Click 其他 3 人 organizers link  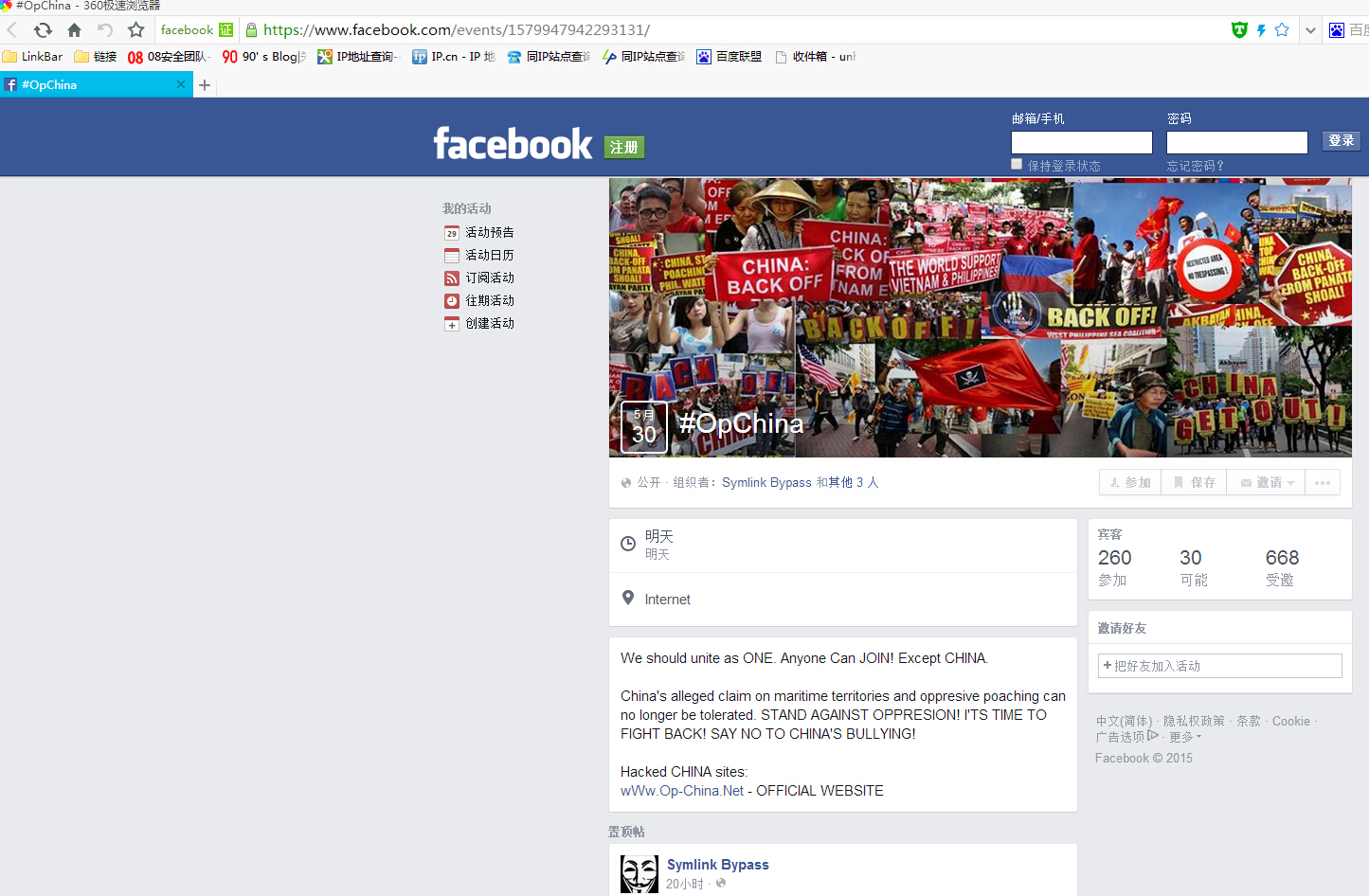(854, 482)
